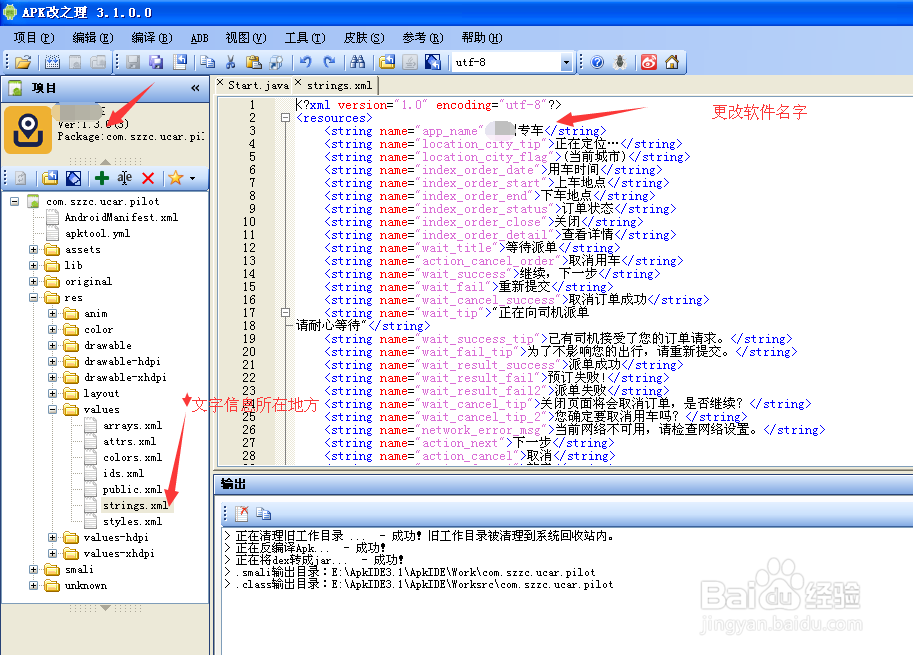Open the favorites star dropdown arrow
Viewport: 913px width, 655px height.
[x=192, y=178]
